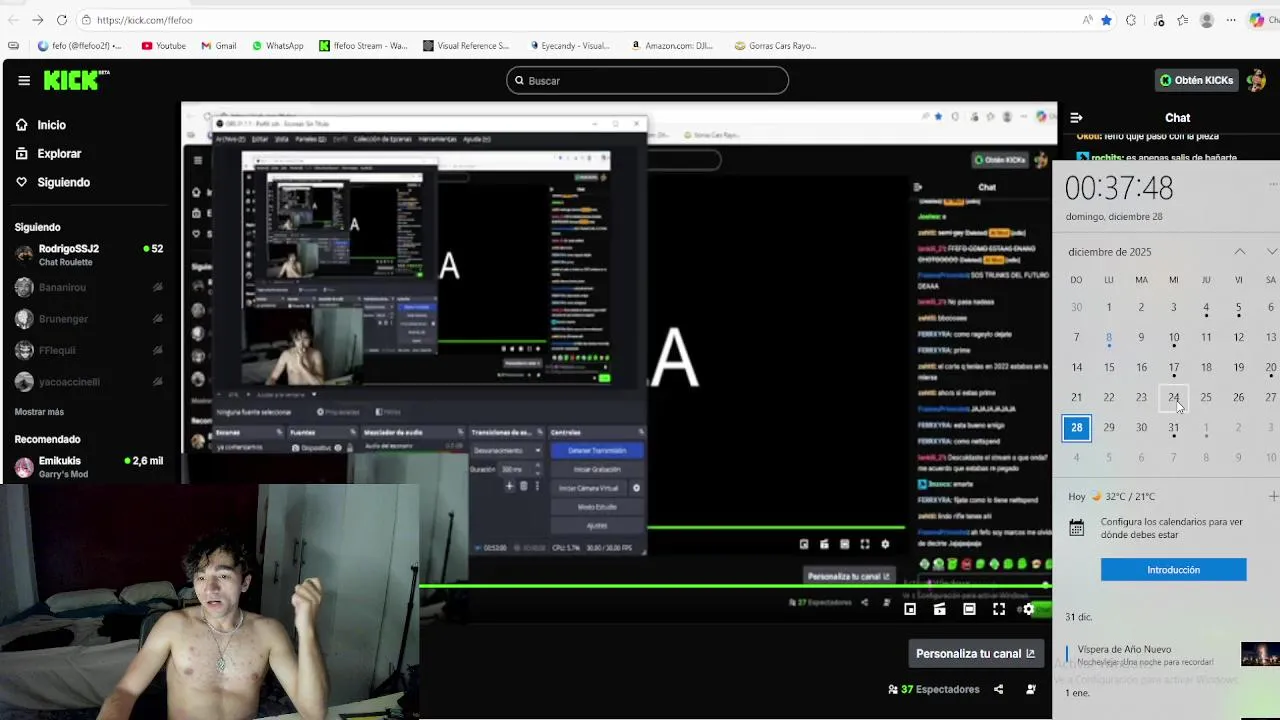Expand Mostrar más in following list
The image size is (1280, 720).
point(39,412)
